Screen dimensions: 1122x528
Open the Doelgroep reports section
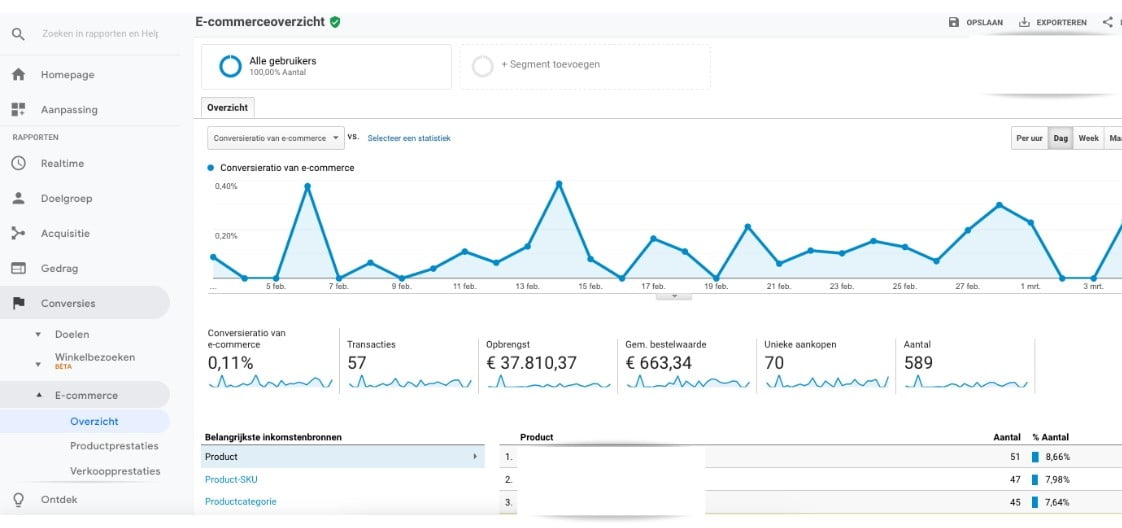(x=67, y=198)
